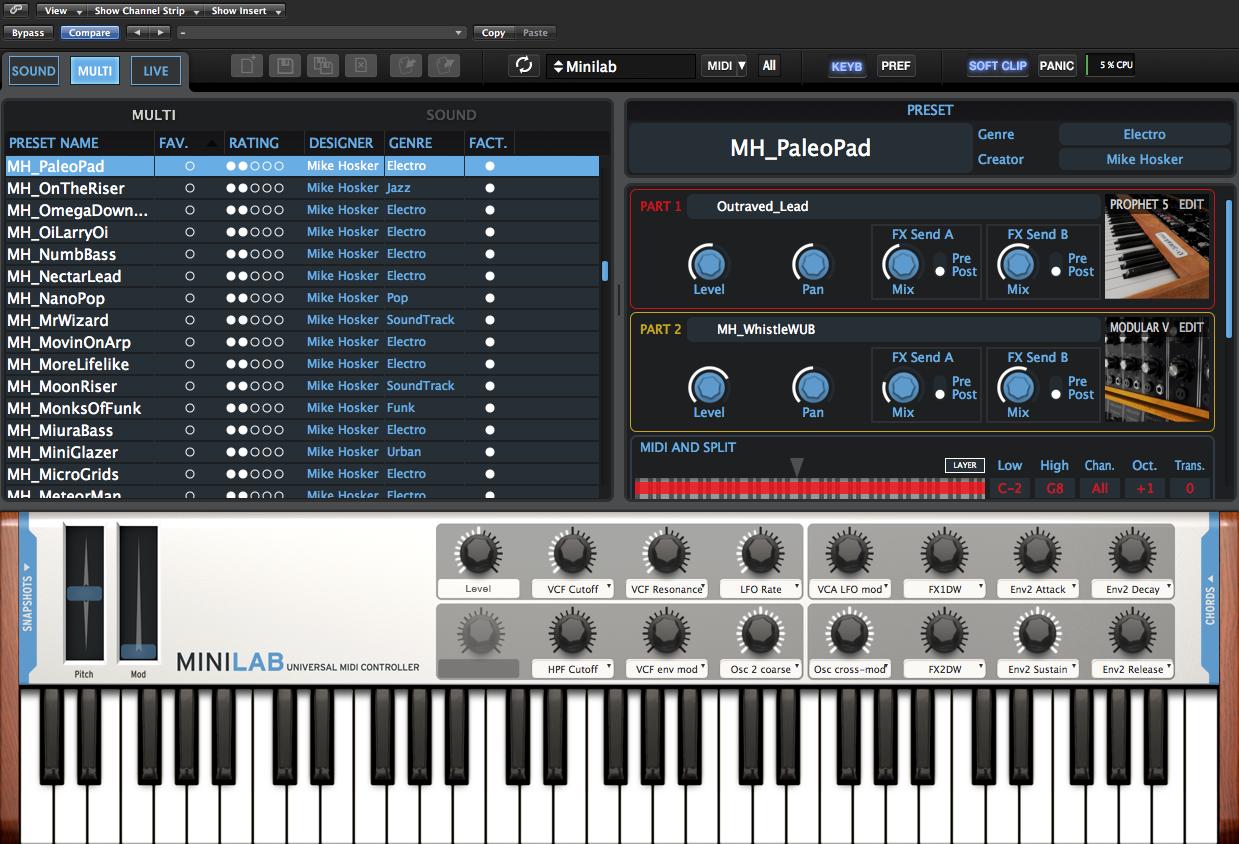
Task: Open the Show Insert dropdown
Action: (x=245, y=11)
